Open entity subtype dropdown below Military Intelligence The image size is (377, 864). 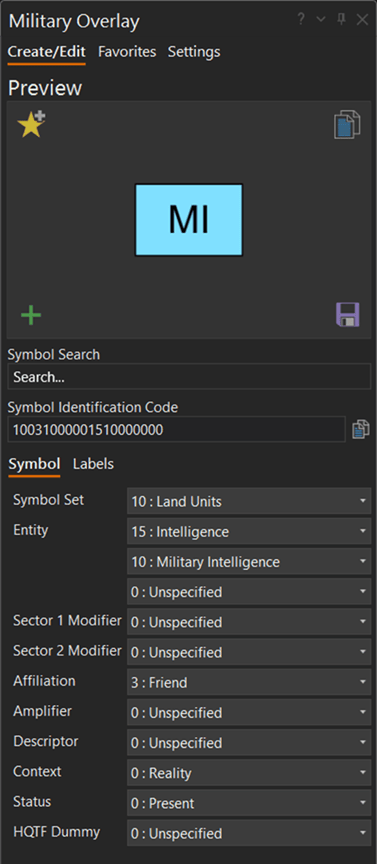[x=249, y=592]
